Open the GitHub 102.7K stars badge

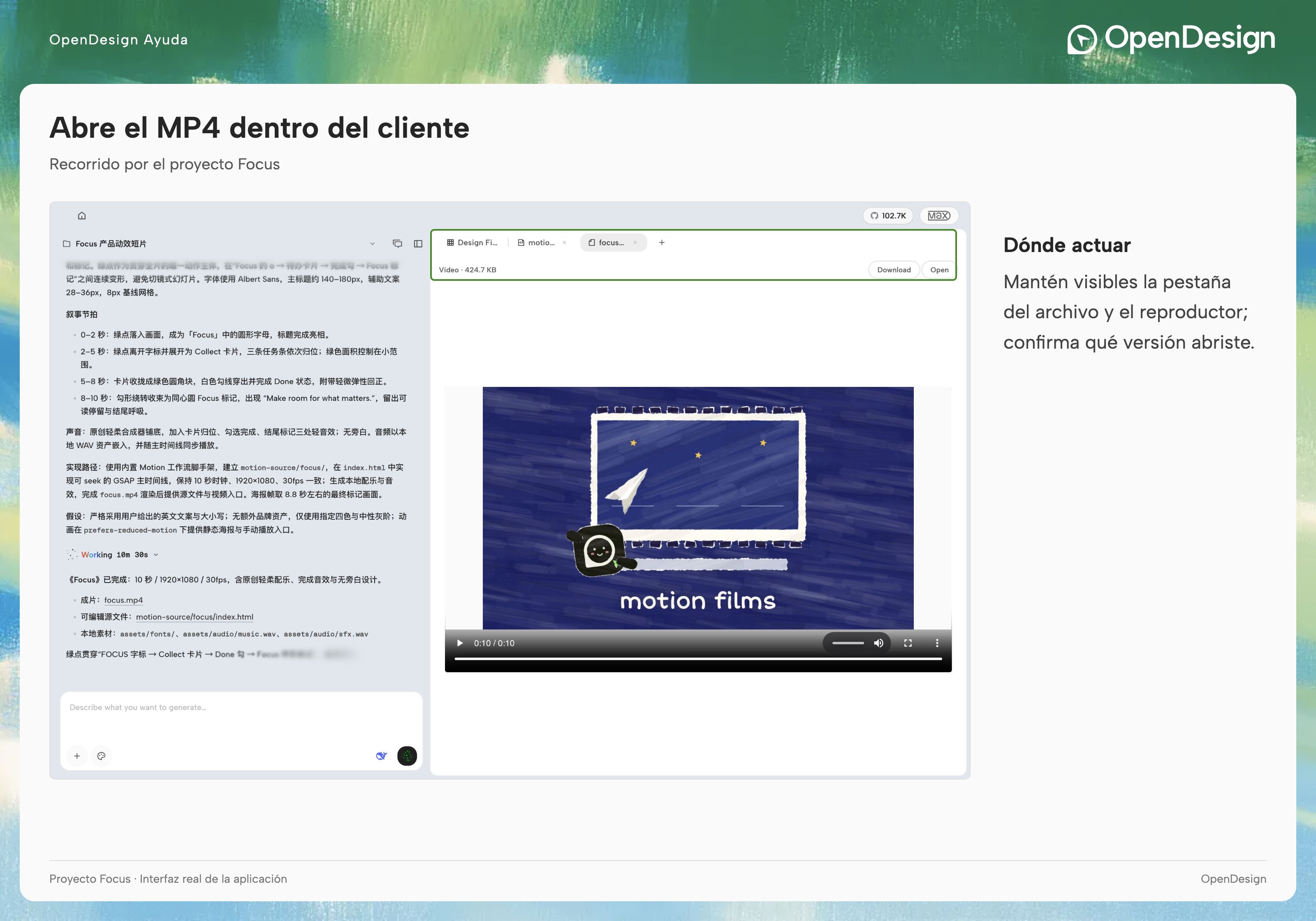(x=888, y=215)
